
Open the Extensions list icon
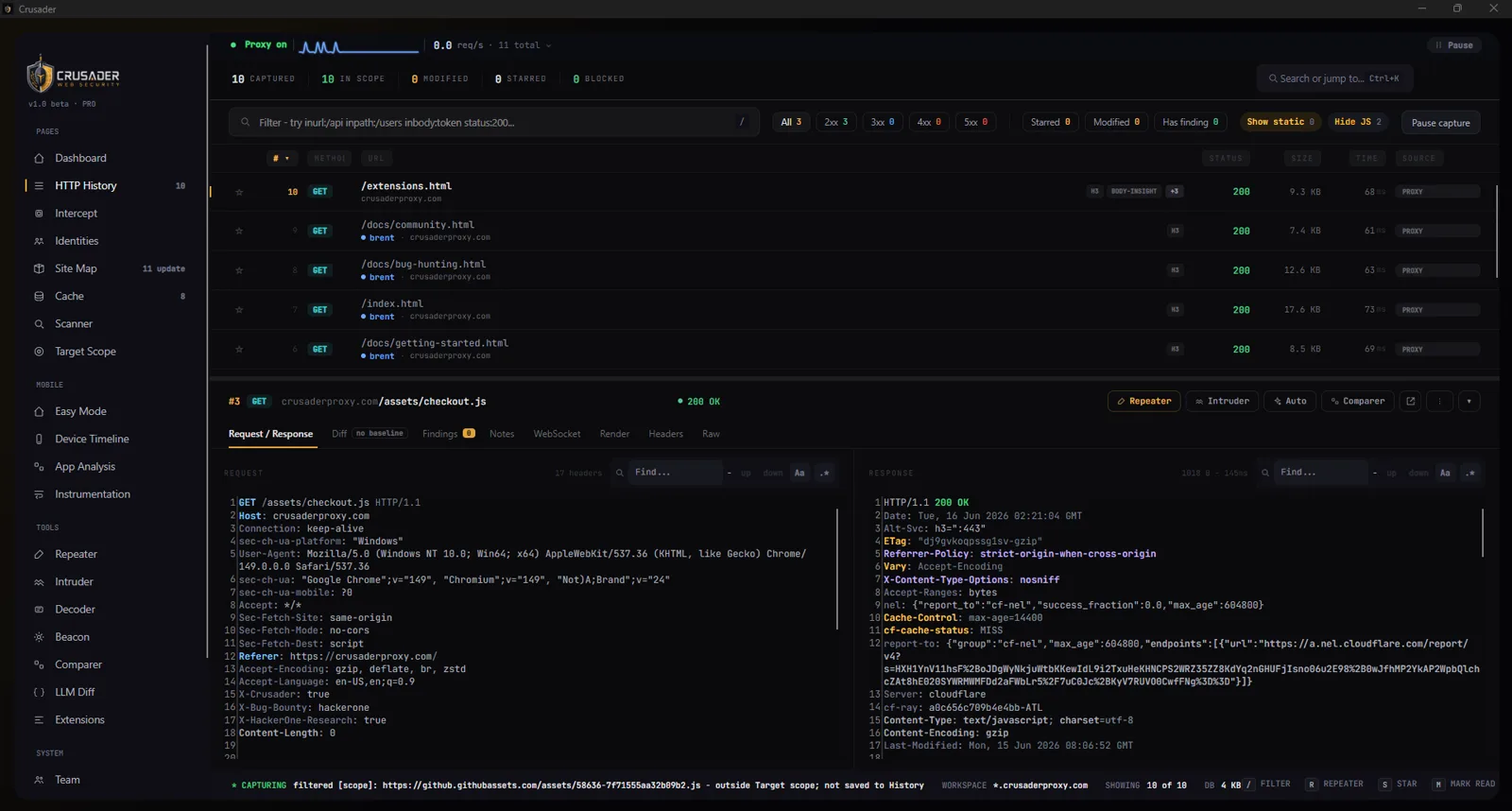[x=39, y=720]
